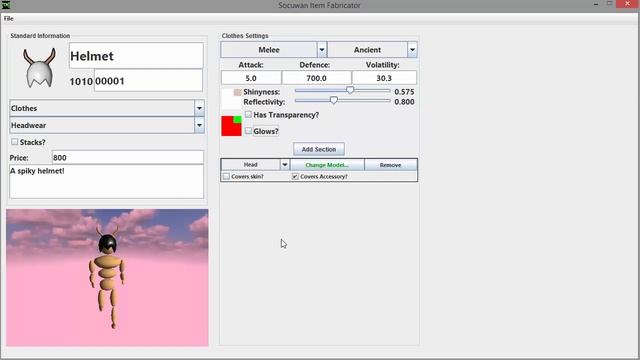Click the Defence value field 700.0
The image size is (640, 360).
pyautogui.click(x=316, y=78)
